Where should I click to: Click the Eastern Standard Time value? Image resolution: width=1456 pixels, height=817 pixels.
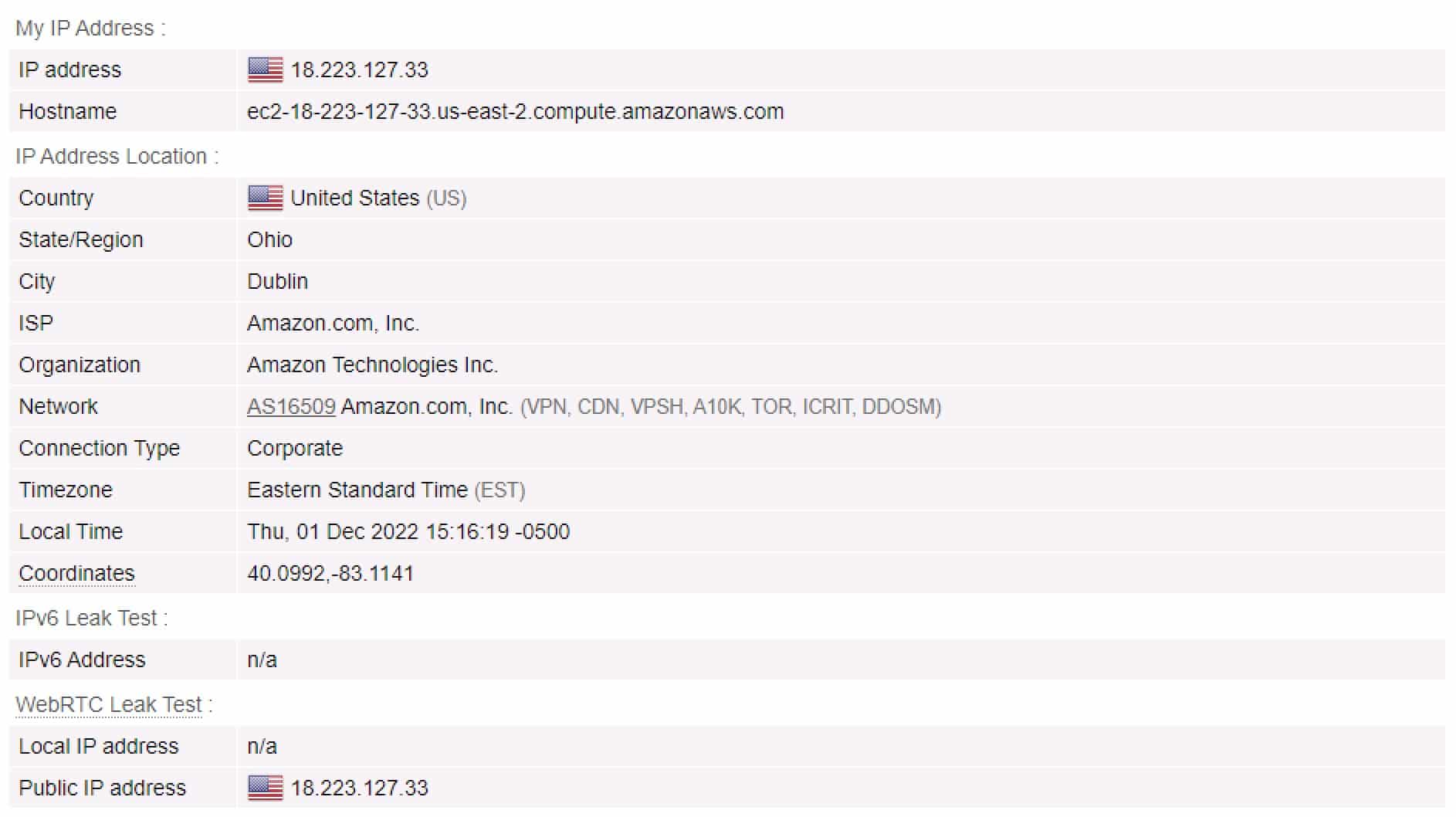tap(357, 490)
